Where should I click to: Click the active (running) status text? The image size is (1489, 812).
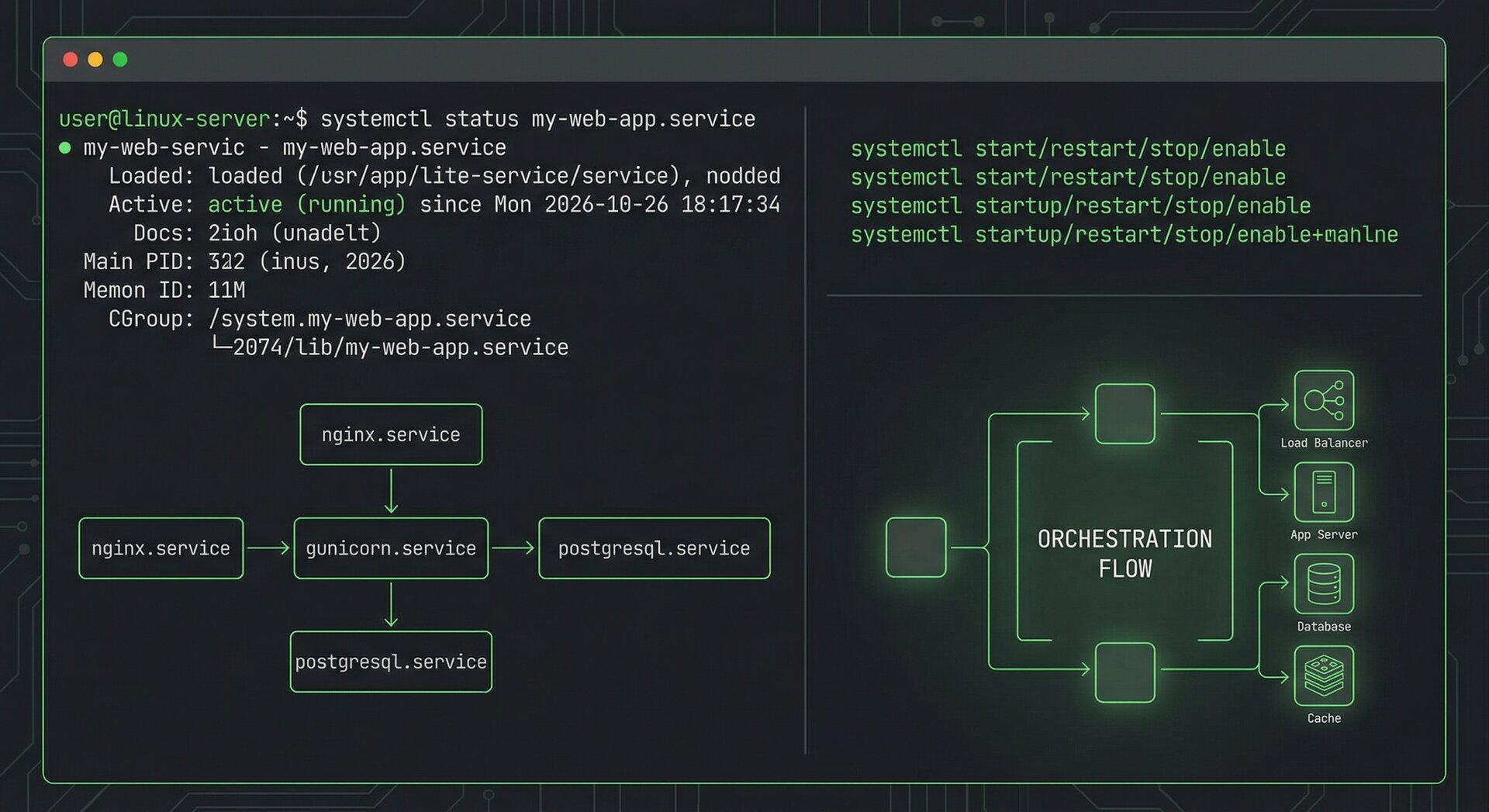pyautogui.click(x=306, y=205)
